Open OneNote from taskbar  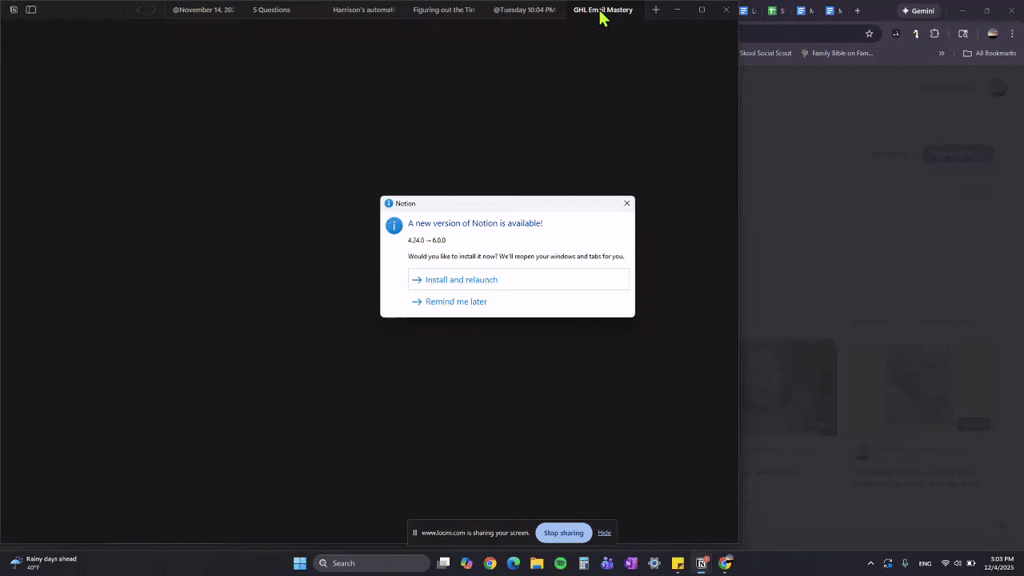[x=631, y=563]
